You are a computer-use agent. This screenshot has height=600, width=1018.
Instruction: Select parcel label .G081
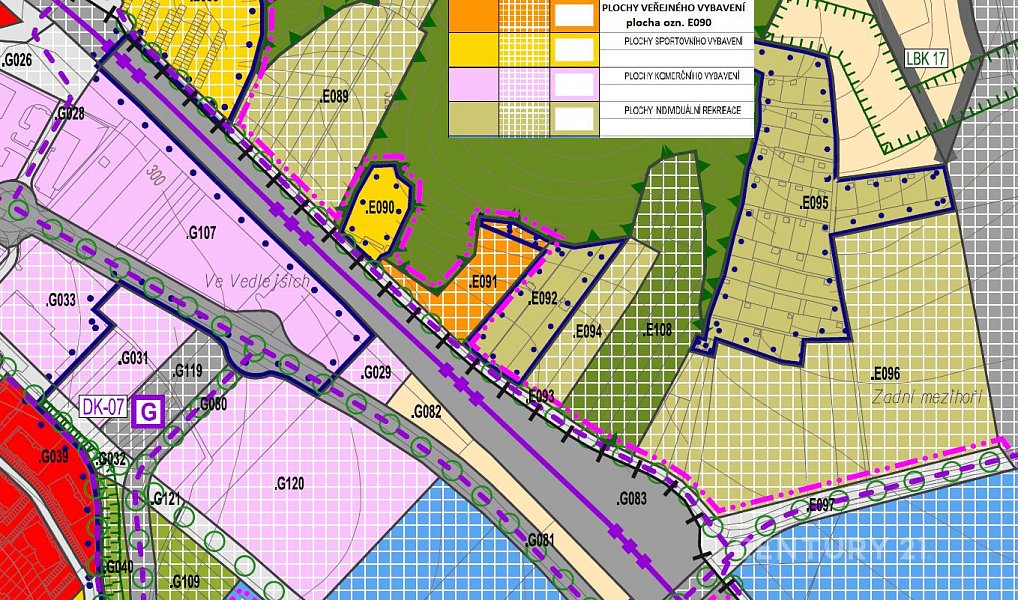[x=540, y=540]
